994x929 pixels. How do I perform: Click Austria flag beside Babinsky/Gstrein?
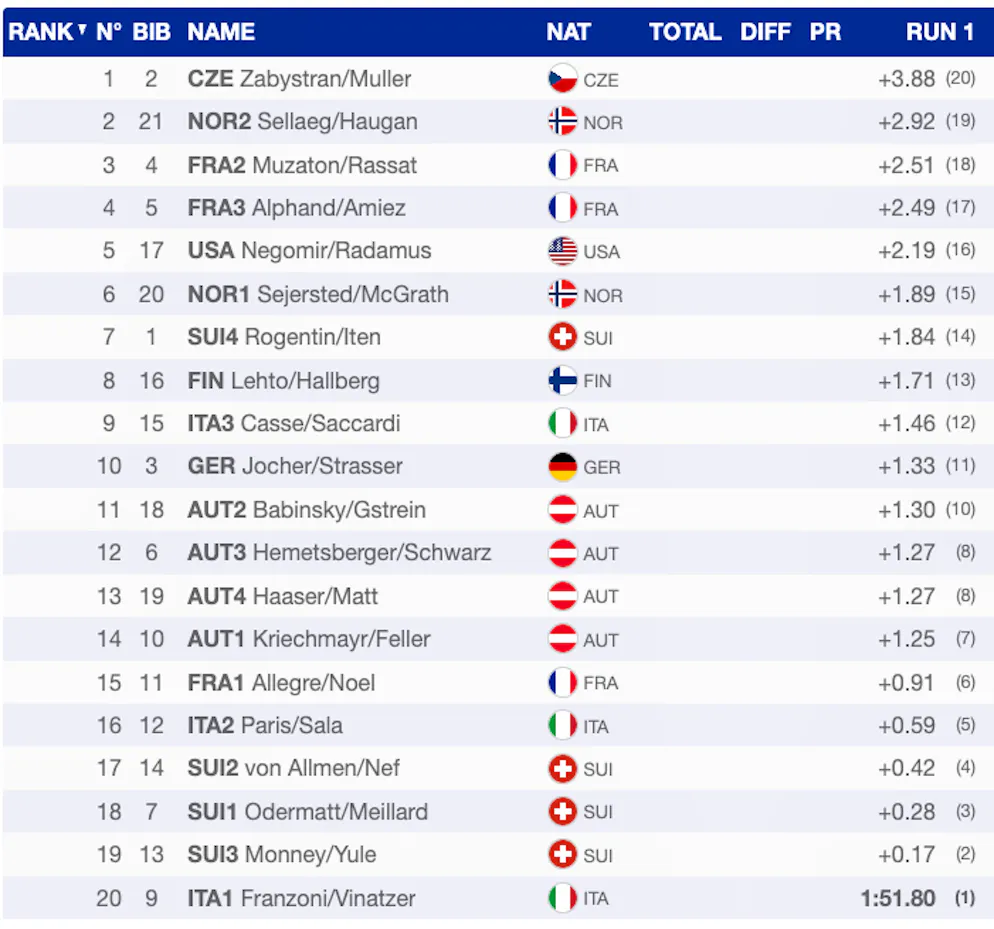tap(563, 510)
